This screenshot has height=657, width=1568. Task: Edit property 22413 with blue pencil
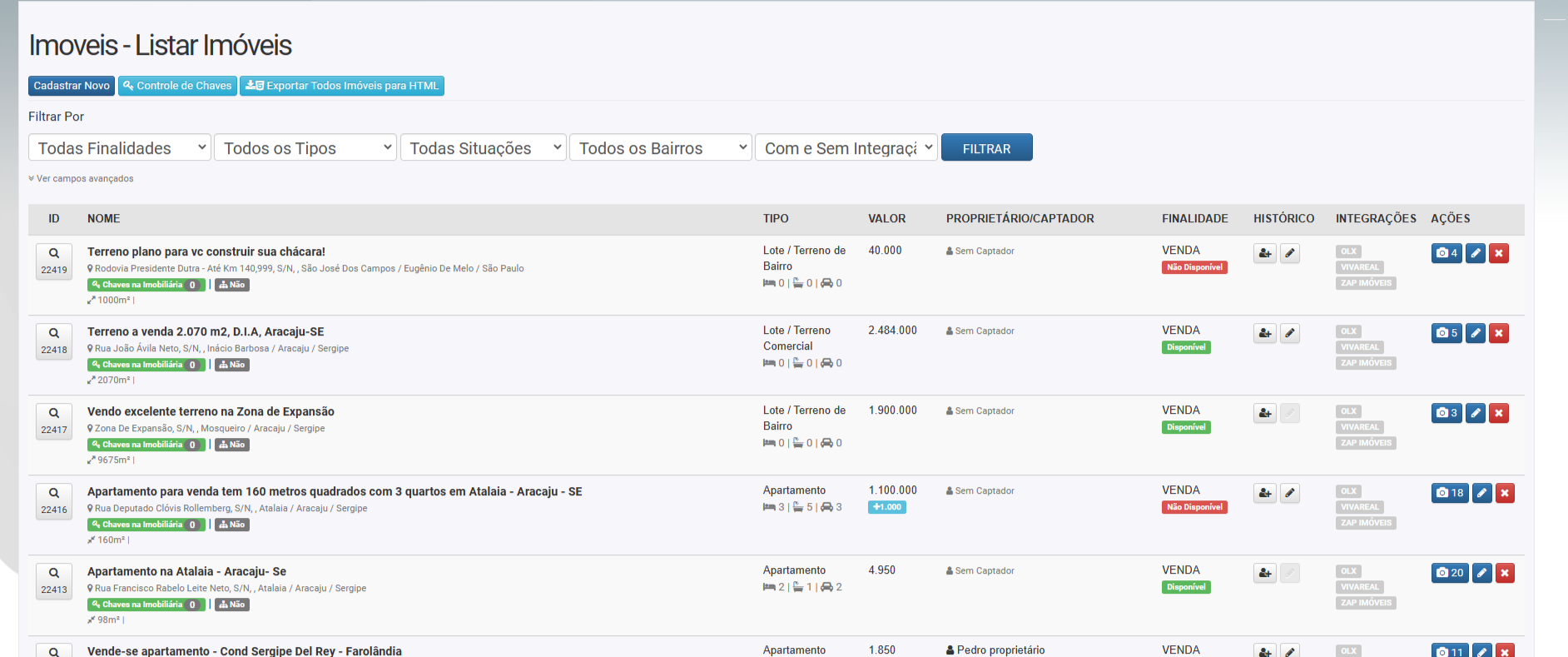point(1481,573)
